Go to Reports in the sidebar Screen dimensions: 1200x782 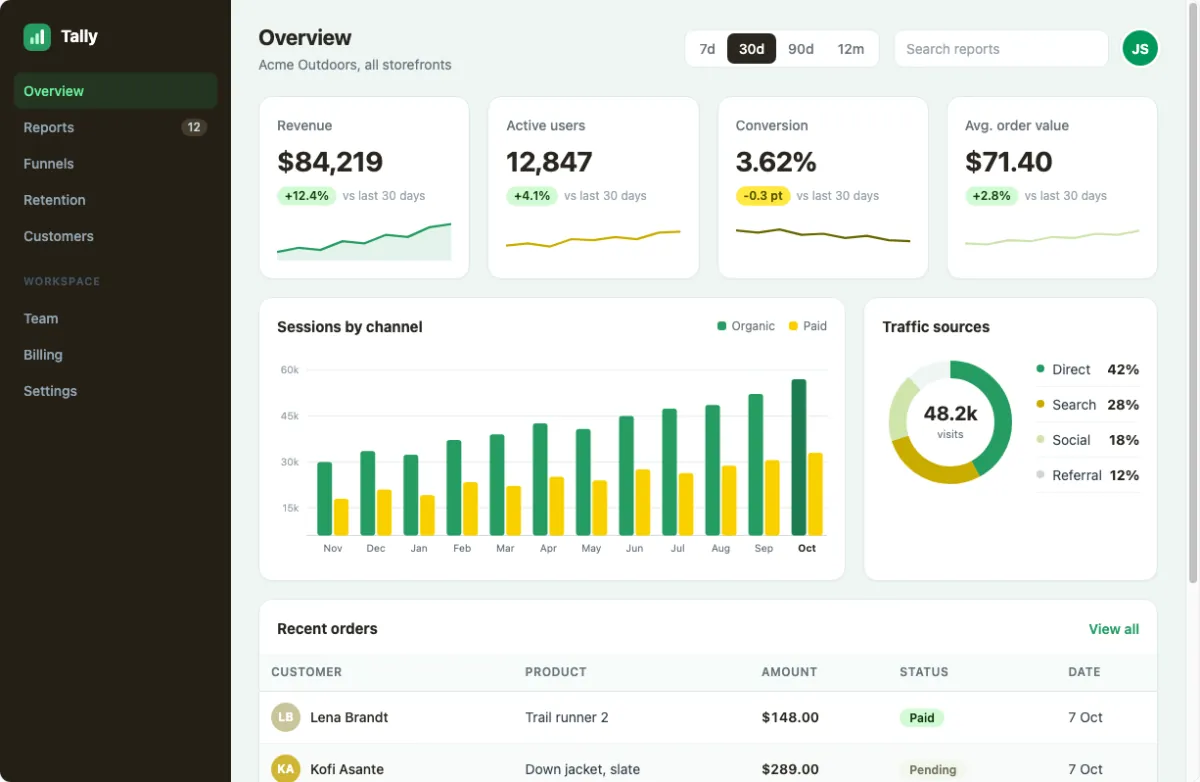point(116,127)
